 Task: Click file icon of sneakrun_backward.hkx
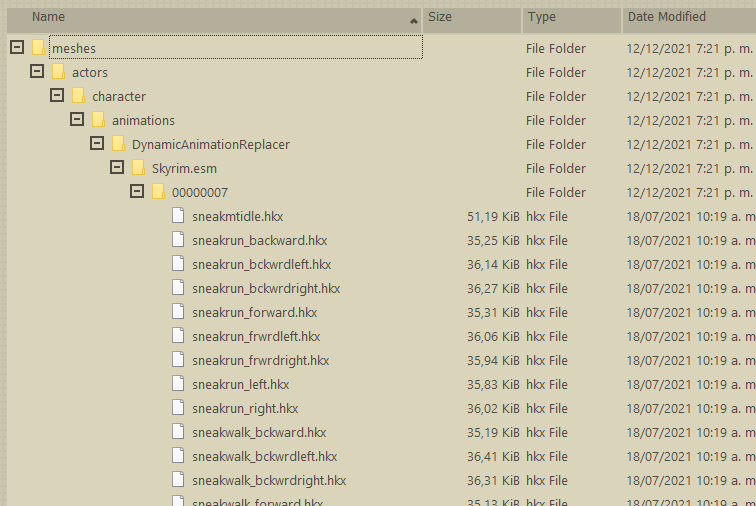tap(178, 239)
